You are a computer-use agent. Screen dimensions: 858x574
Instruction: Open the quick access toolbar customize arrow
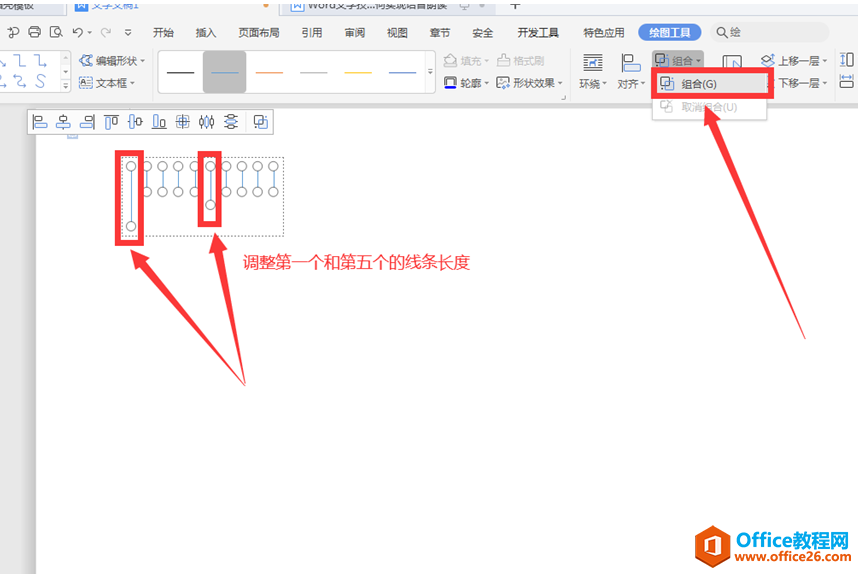pyautogui.click(x=128, y=33)
